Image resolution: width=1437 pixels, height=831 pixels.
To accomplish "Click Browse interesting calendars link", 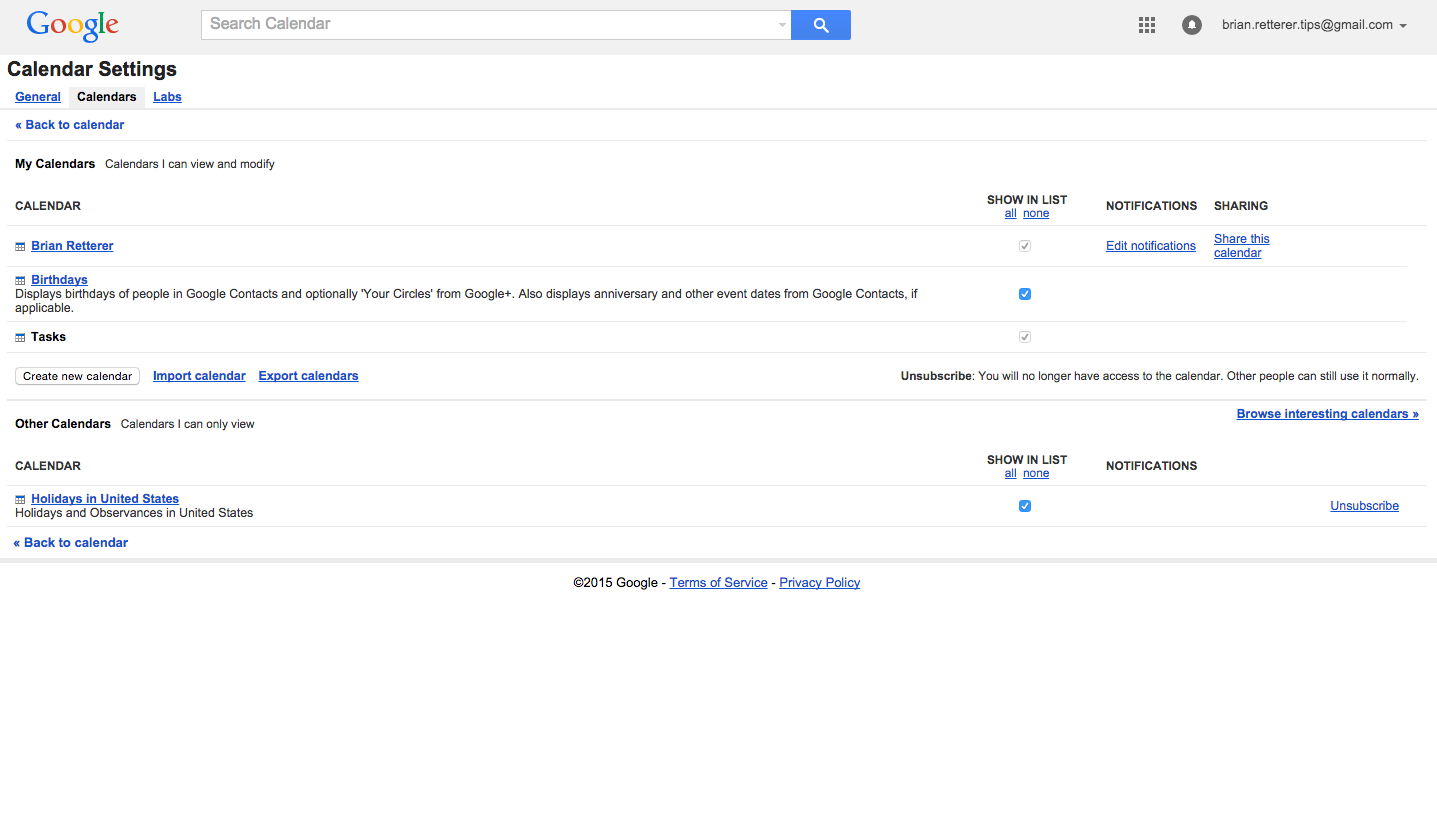I will click(1327, 414).
